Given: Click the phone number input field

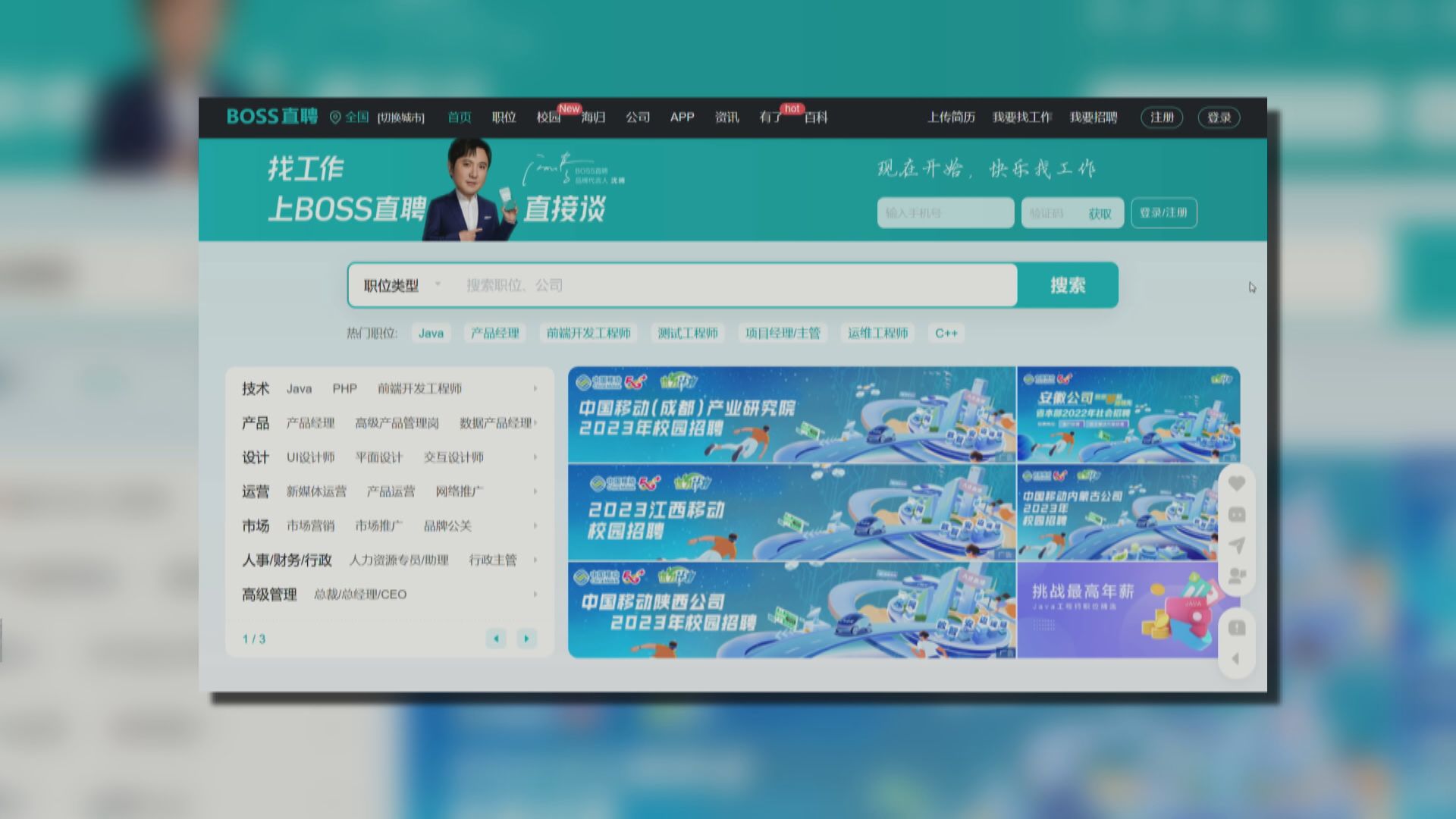Looking at the screenshot, I should click(x=945, y=213).
